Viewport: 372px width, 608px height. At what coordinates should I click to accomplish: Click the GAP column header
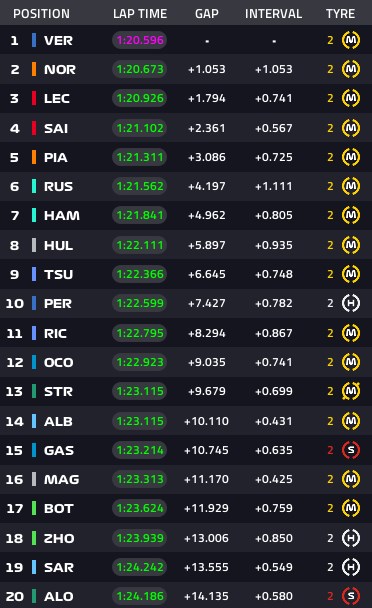click(207, 14)
